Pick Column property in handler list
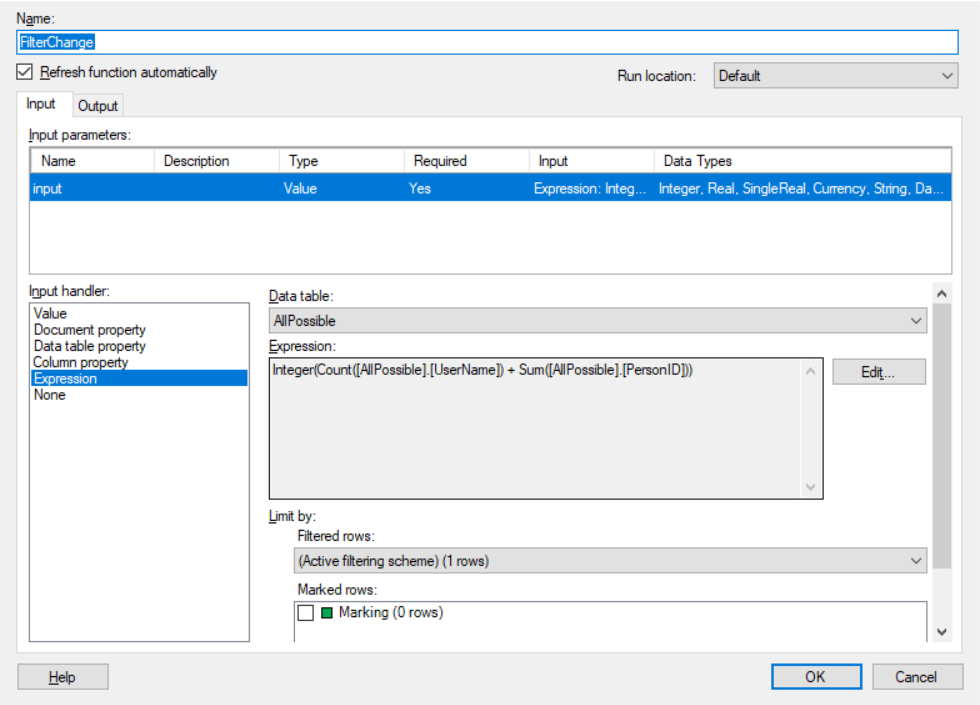Screen dimensions: 980x705 (x=81, y=362)
